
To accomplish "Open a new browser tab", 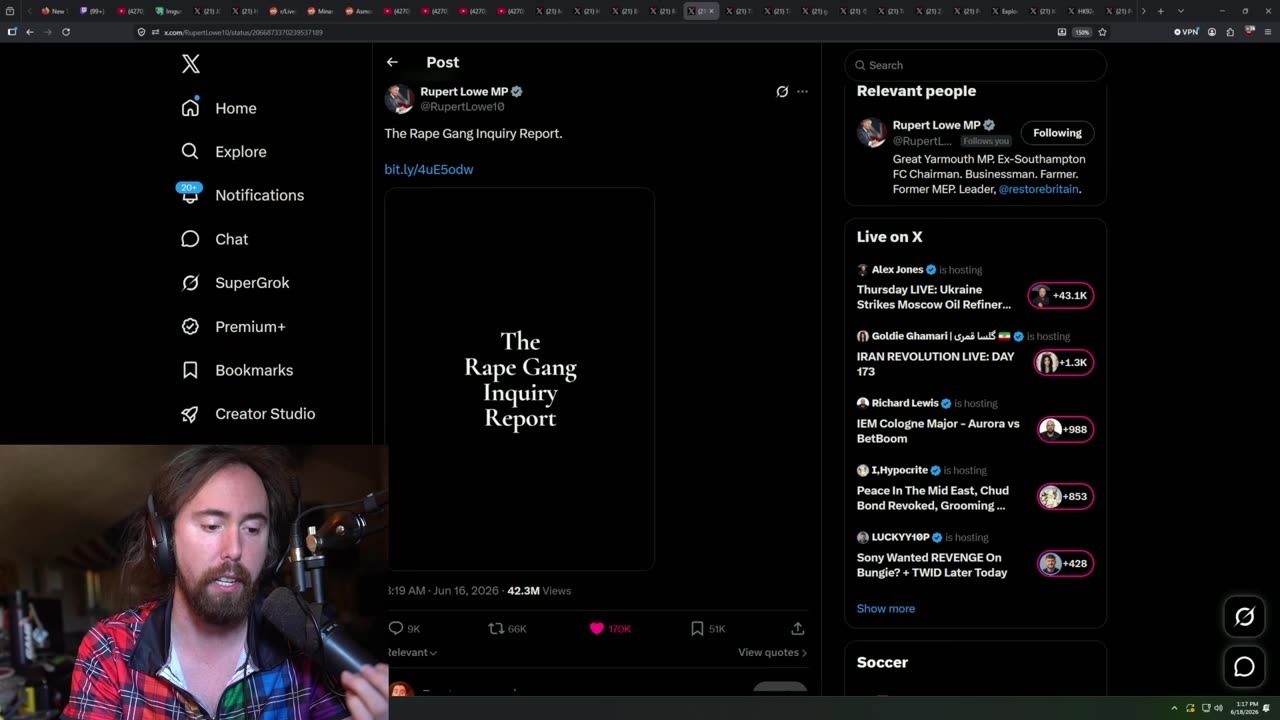I will 1160,11.
